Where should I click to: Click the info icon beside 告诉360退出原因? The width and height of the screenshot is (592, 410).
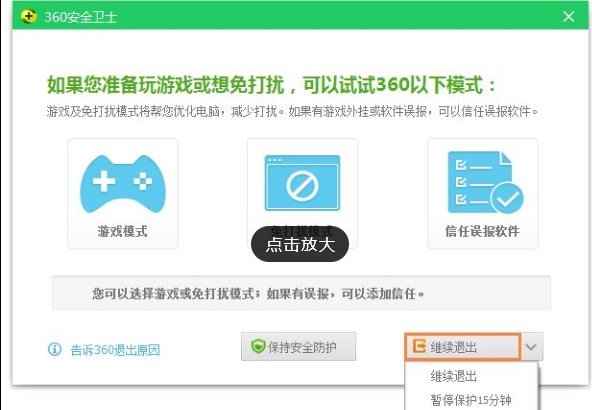54,349
